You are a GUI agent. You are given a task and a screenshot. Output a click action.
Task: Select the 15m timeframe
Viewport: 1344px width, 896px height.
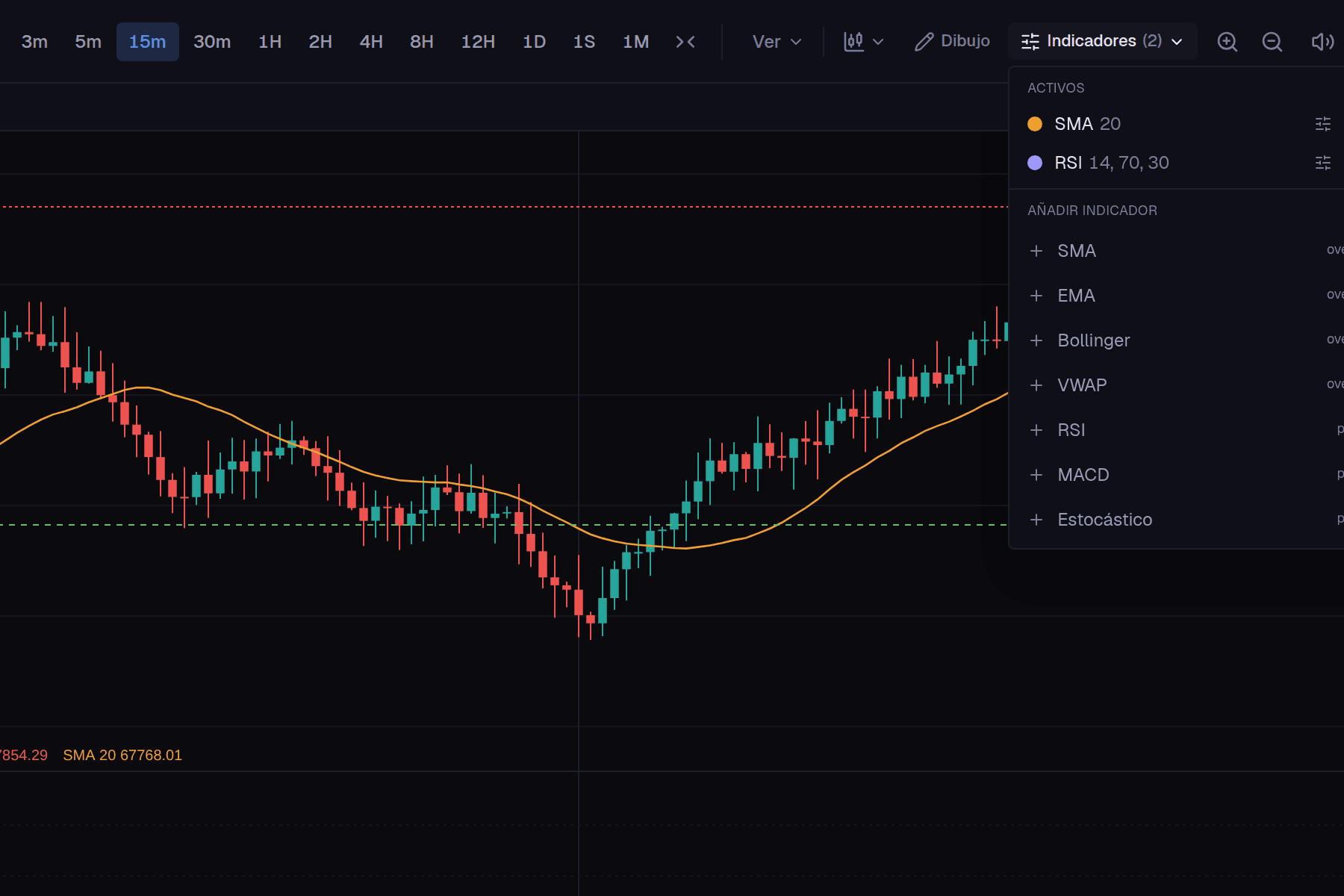pyautogui.click(x=147, y=42)
